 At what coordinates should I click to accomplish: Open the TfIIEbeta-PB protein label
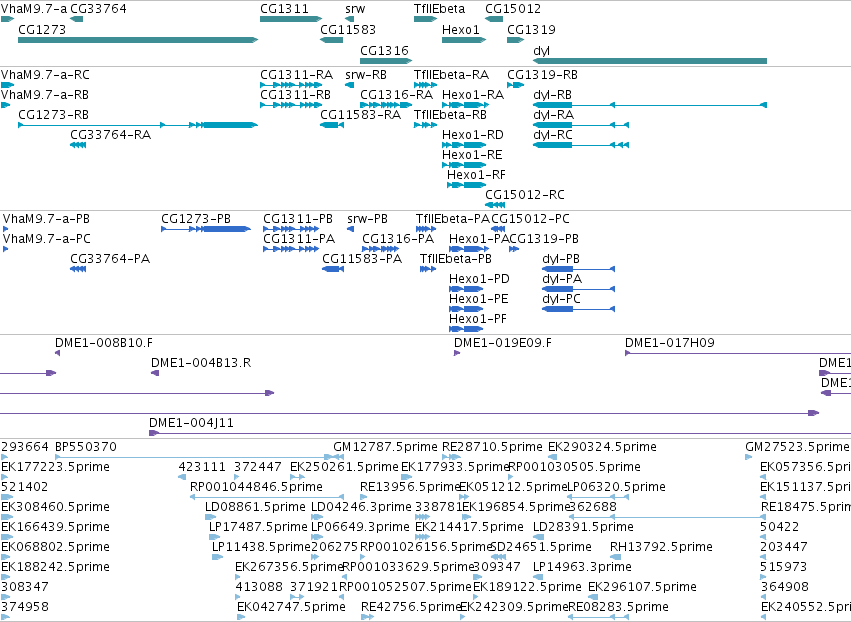point(456,259)
